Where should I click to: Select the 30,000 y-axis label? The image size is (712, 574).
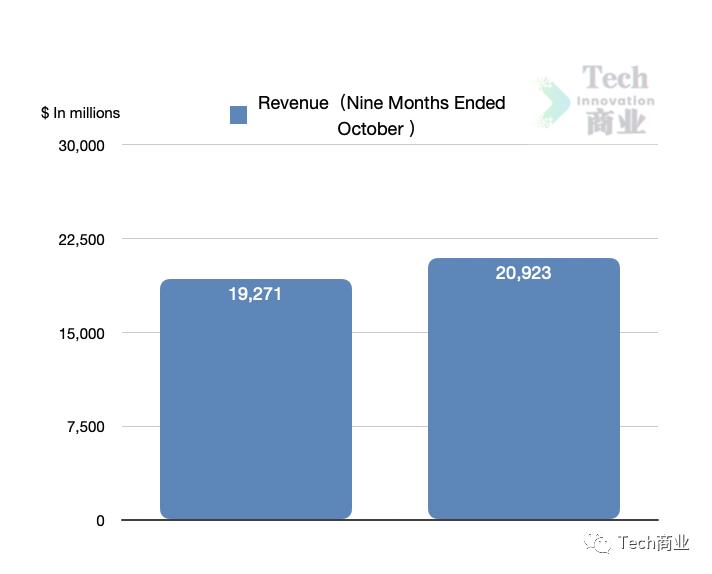(82, 145)
